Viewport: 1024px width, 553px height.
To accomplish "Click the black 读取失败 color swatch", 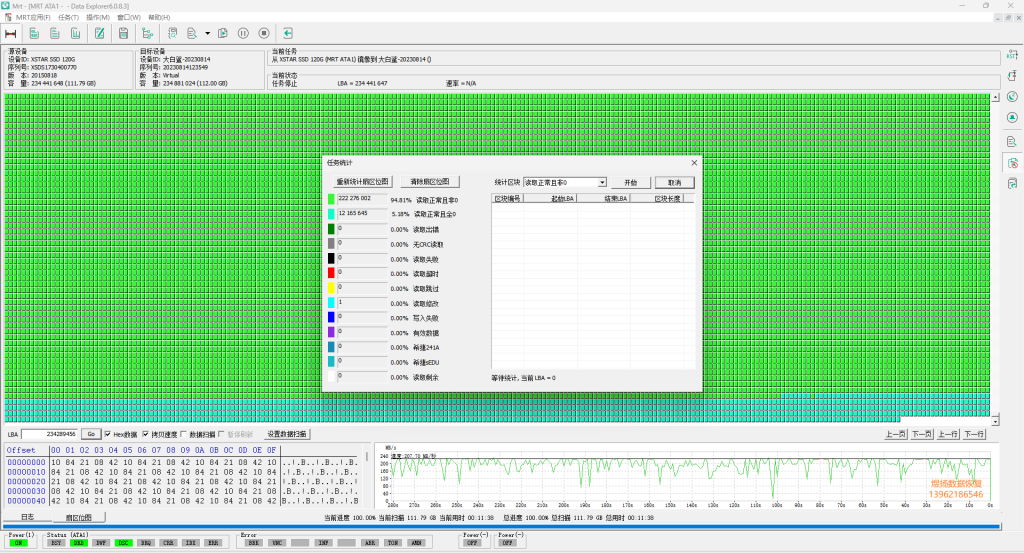I will pyautogui.click(x=331, y=259).
